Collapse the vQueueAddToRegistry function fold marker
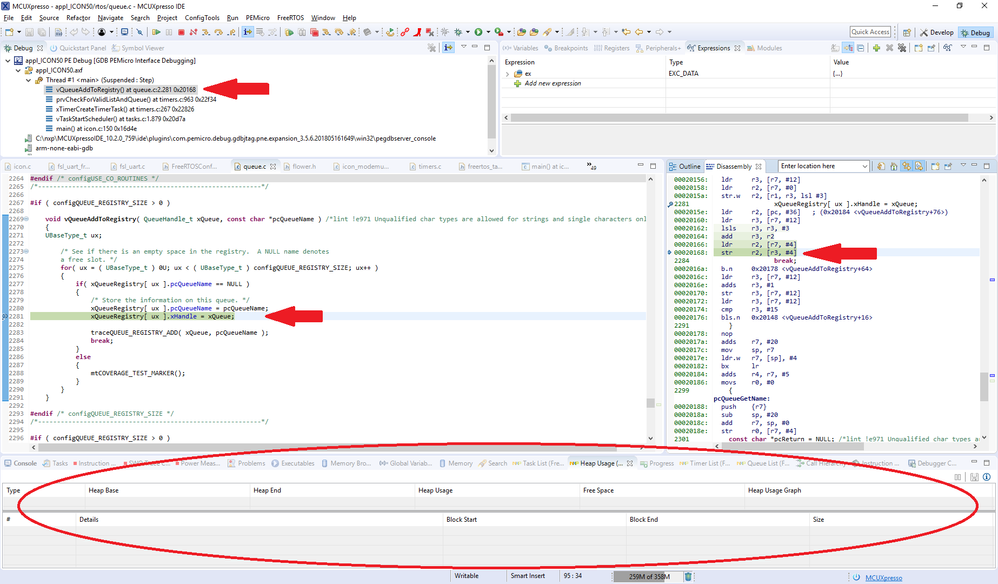 tap(26, 219)
